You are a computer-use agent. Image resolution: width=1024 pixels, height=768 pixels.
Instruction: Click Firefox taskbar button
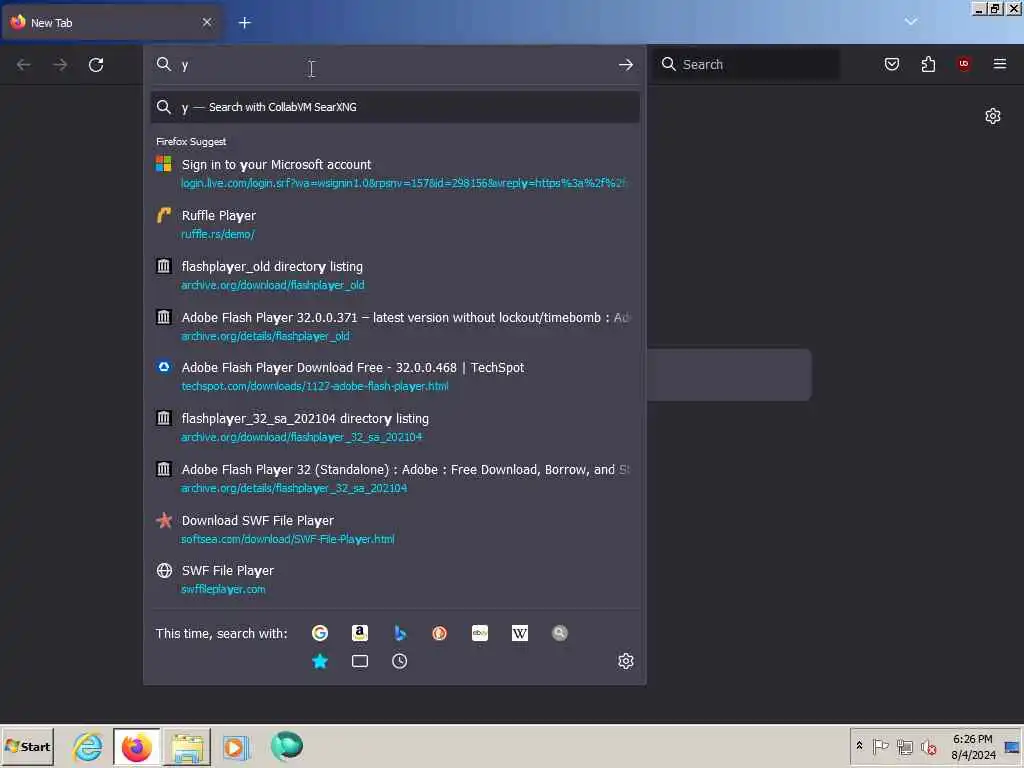click(x=136, y=746)
